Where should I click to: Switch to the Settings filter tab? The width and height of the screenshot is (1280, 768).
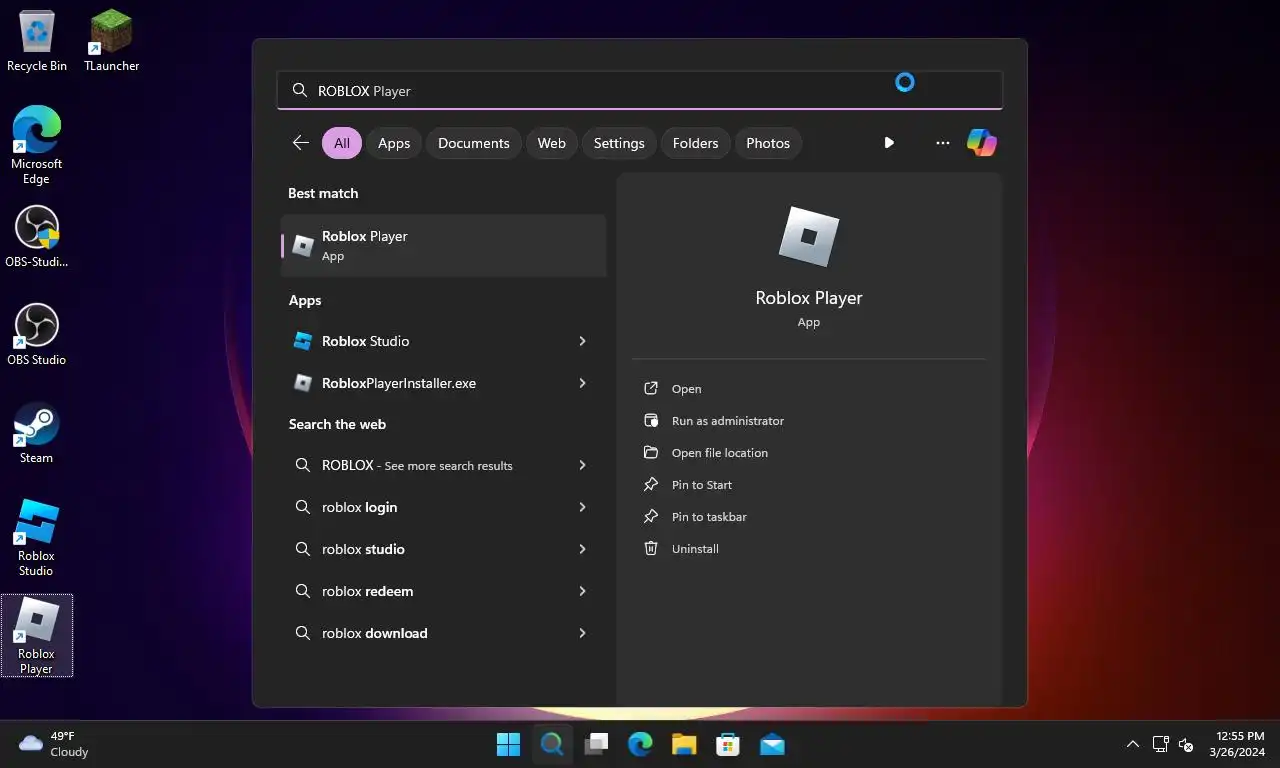[x=619, y=143]
